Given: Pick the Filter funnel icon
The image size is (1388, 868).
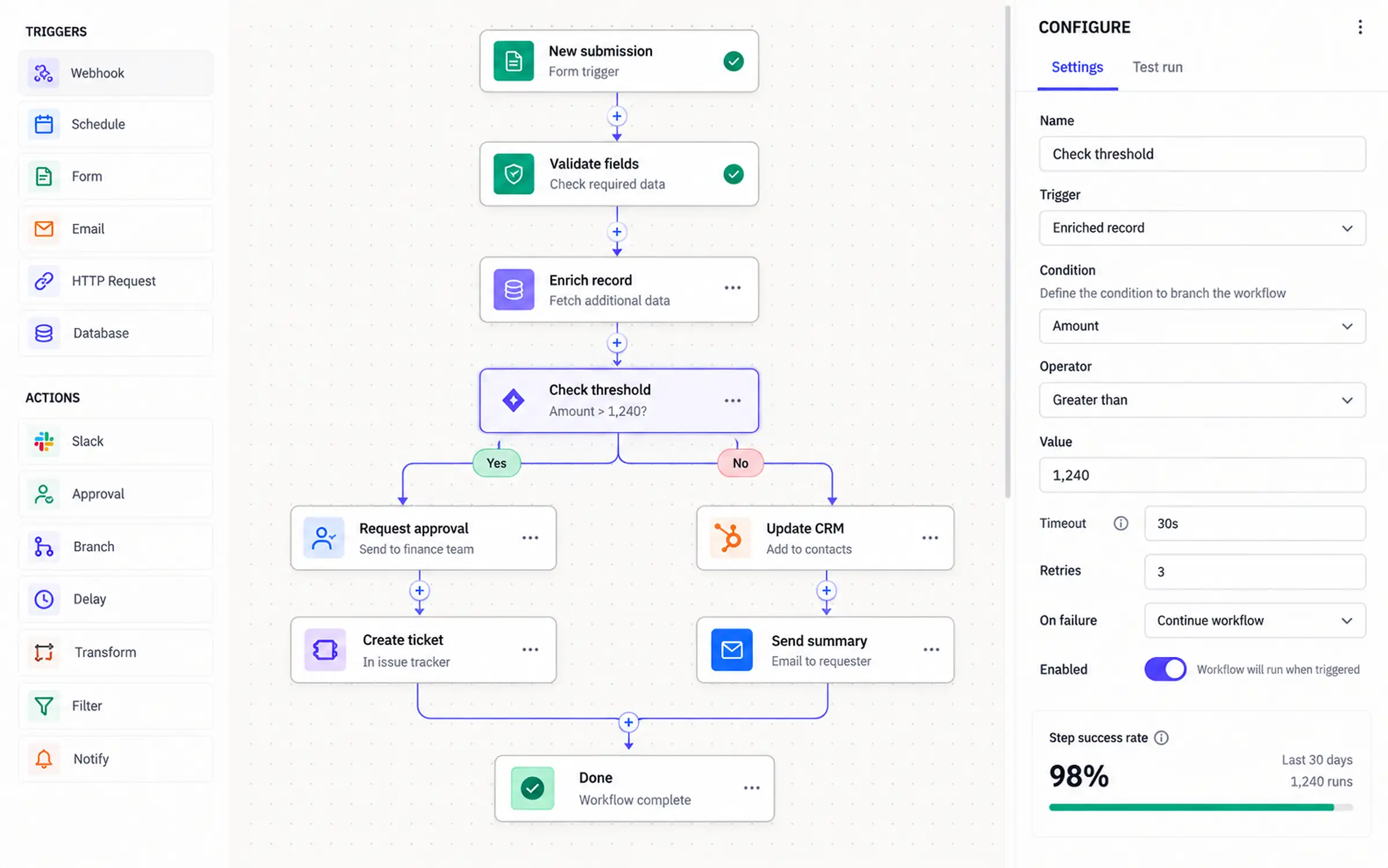Looking at the screenshot, I should pyautogui.click(x=43, y=706).
